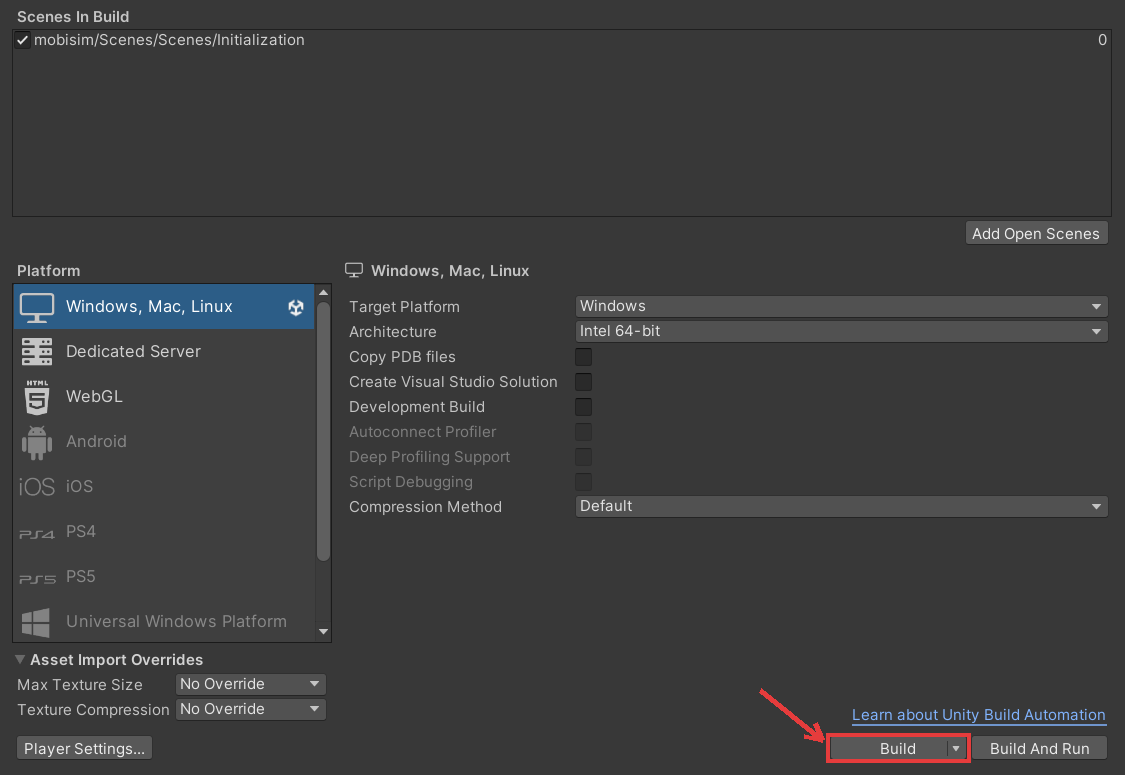
Task: Click Build And Run
Action: (1039, 748)
